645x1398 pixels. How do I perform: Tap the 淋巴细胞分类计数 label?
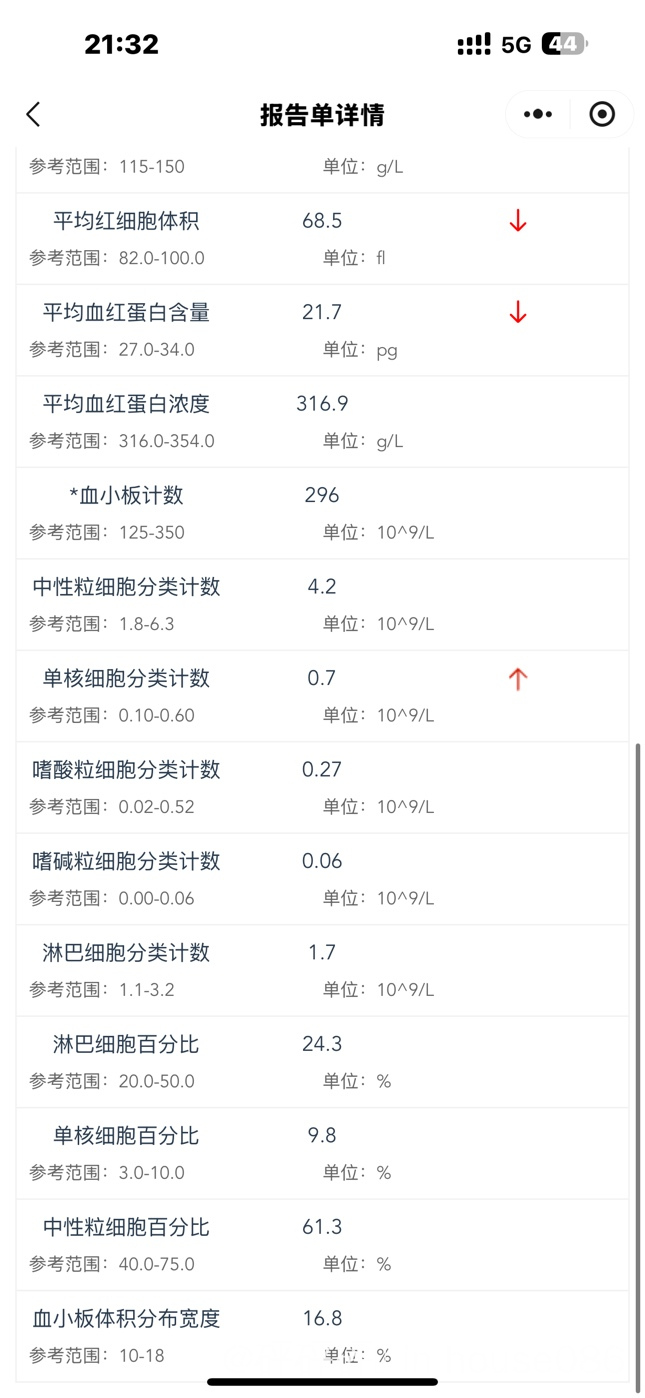[126, 953]
